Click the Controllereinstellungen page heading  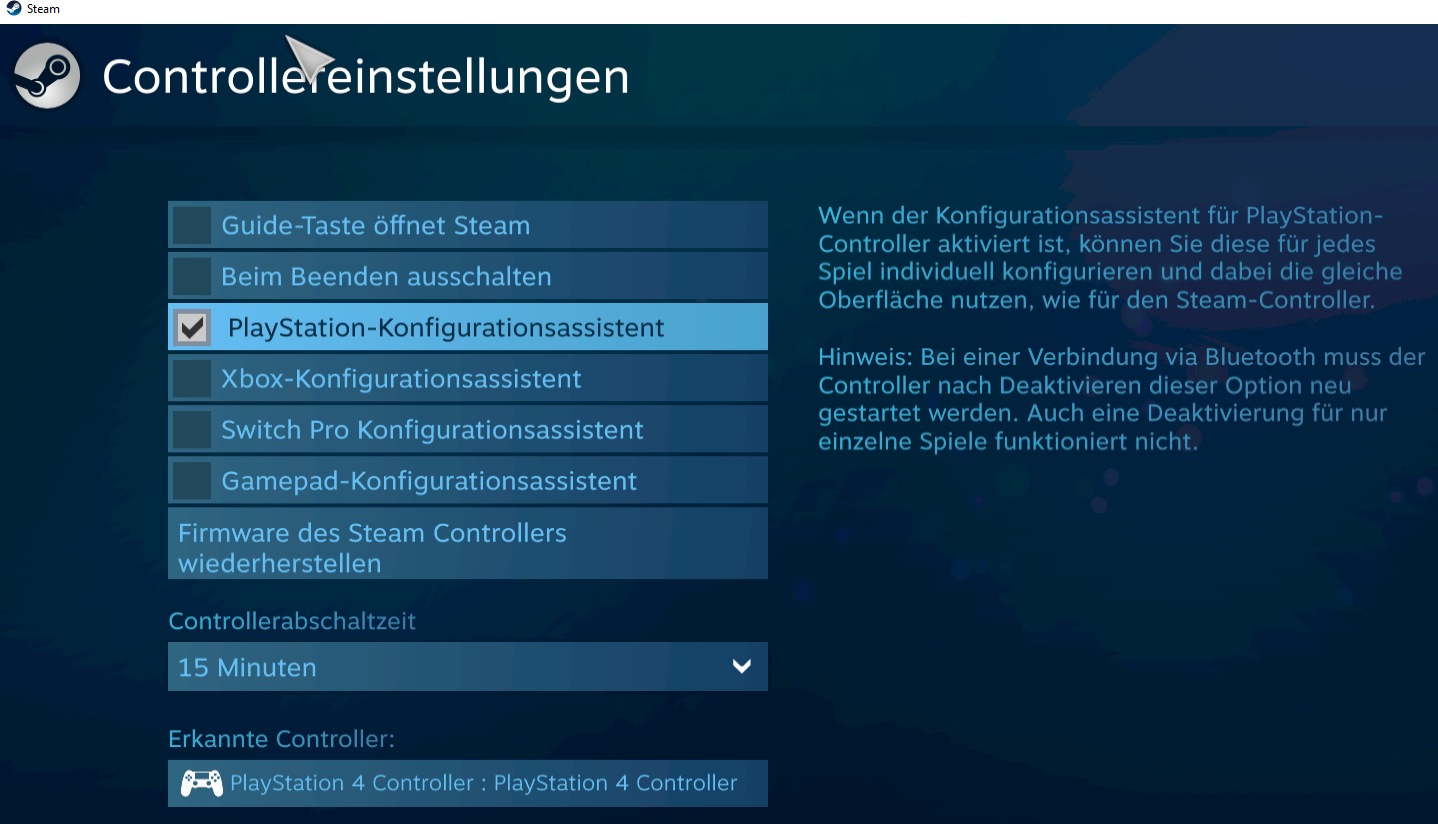tap(366, 78)
